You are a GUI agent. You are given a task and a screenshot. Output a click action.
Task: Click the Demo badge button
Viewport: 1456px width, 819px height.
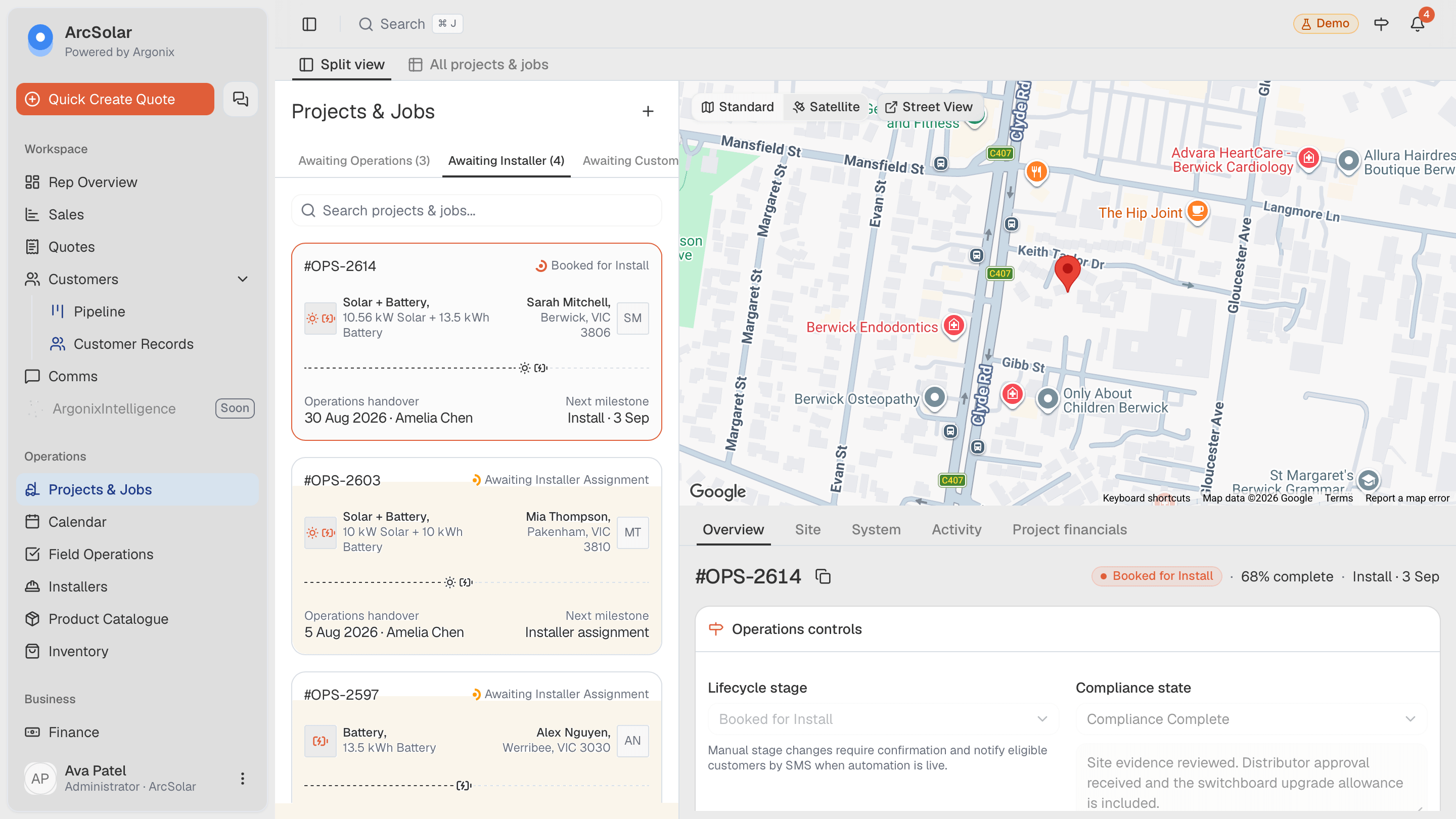(1325, 24)
